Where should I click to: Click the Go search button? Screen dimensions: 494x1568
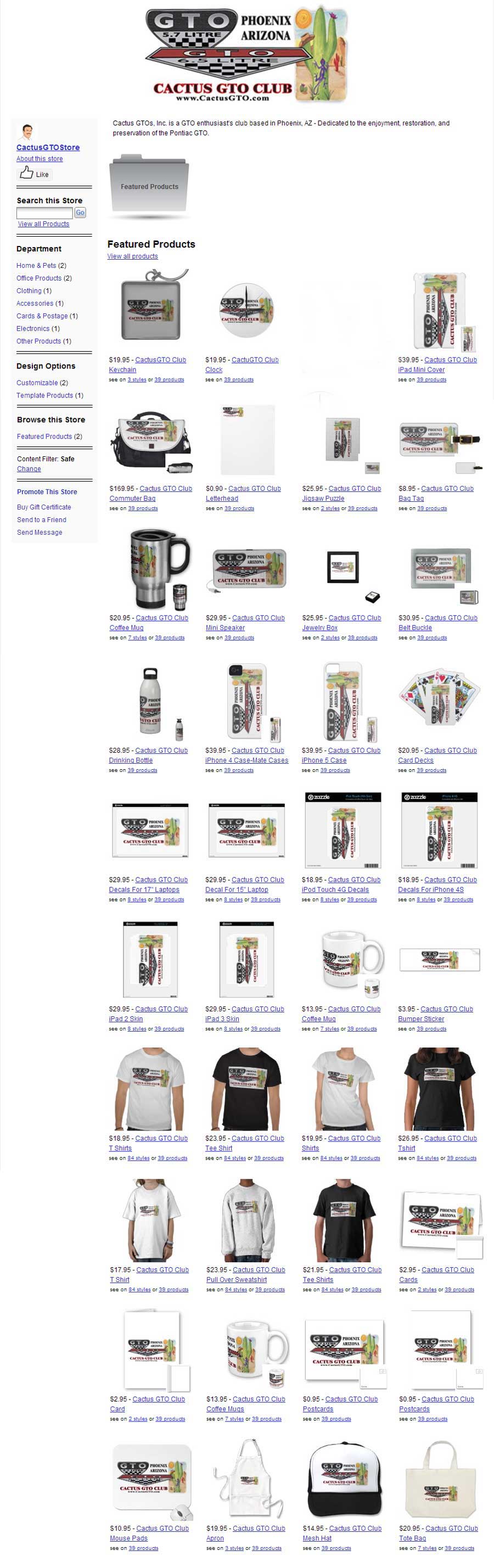80,213
